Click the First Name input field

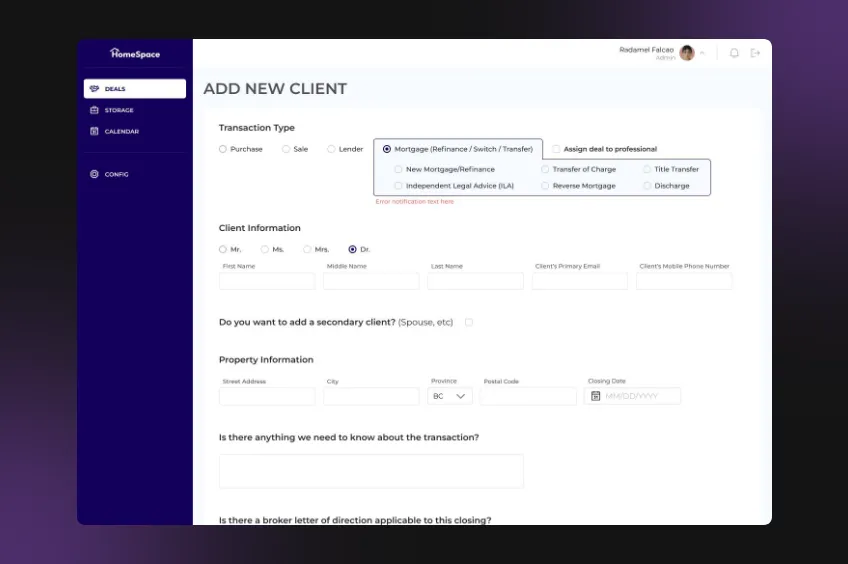click(x=267, y=282)
